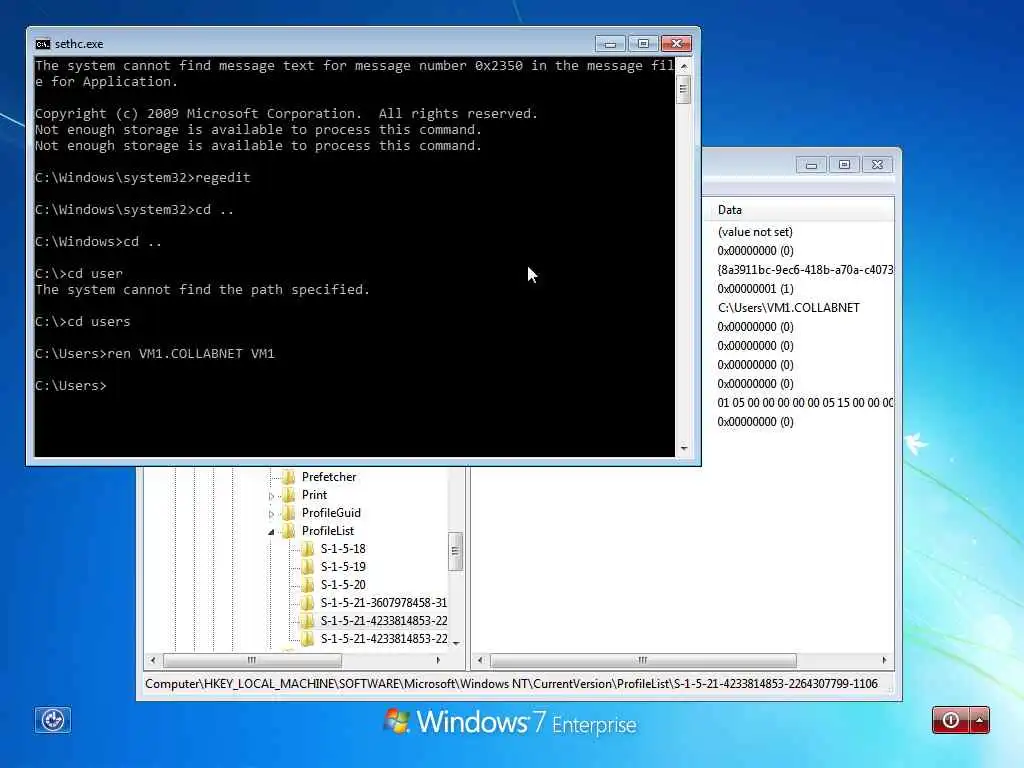
Task: Click the command prompt vertical scroll thumb
Action: 684,89
